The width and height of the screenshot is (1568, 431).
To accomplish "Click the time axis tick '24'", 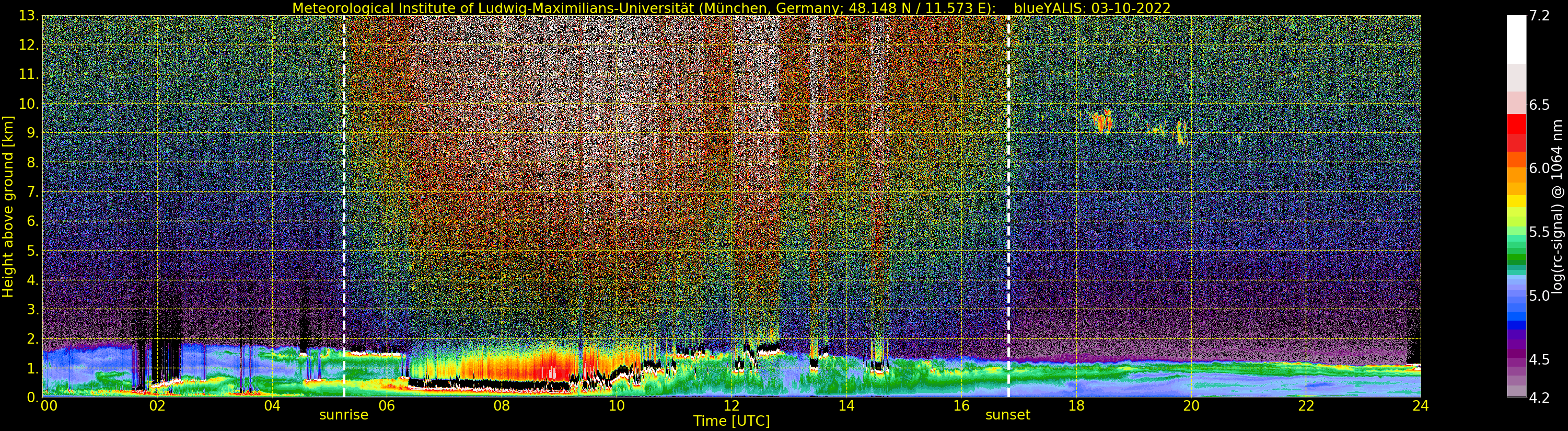I will 1421,405.
